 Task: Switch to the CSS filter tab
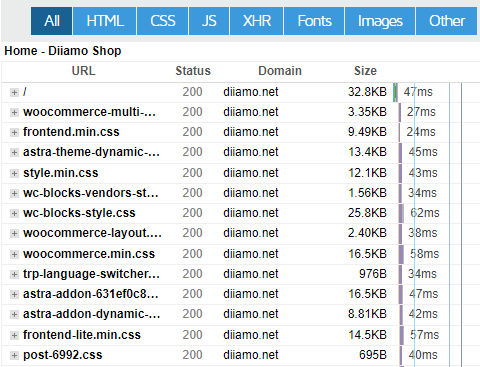(163, 21)
